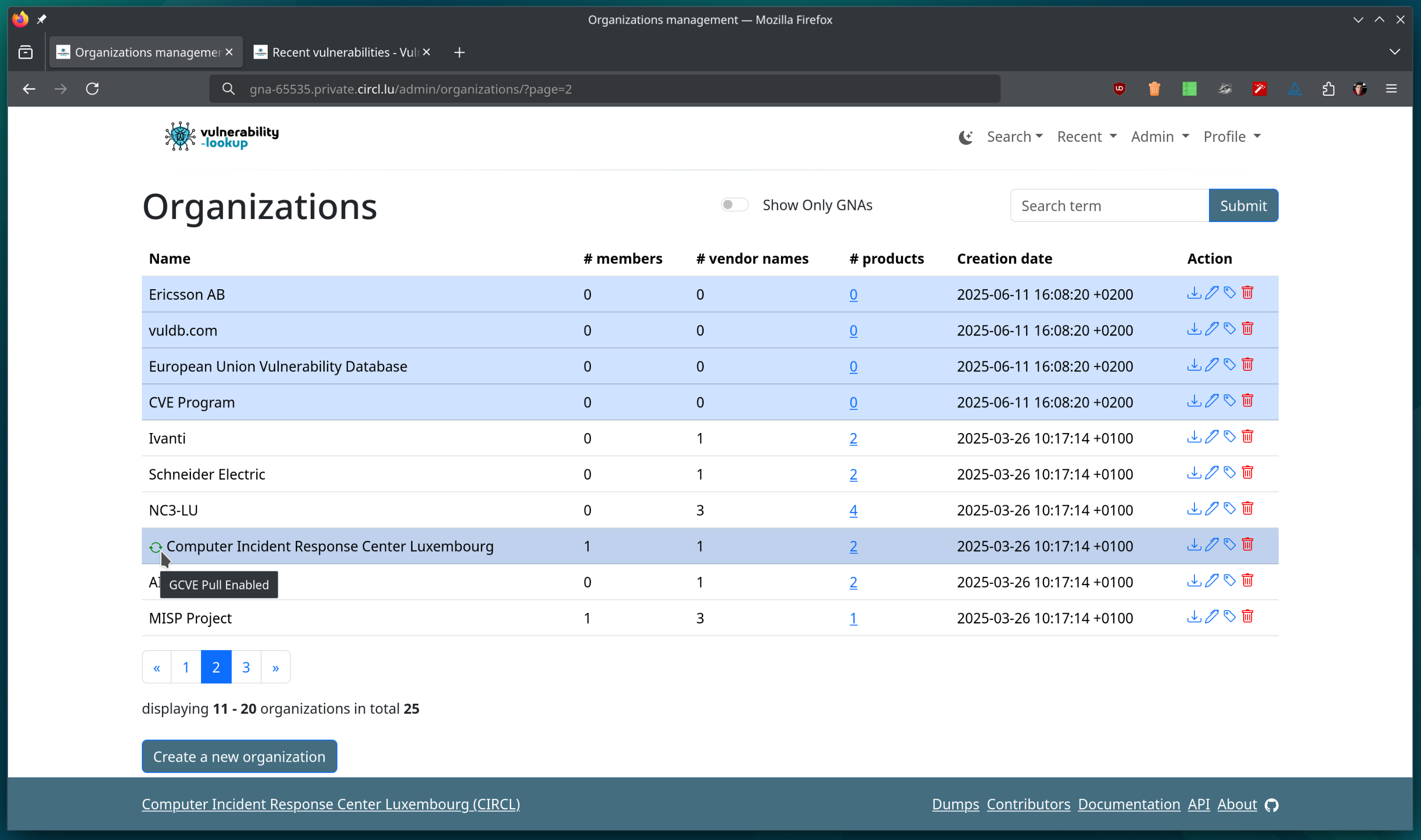Edit MISP Project pencil icon

[x=1211, y=616]
